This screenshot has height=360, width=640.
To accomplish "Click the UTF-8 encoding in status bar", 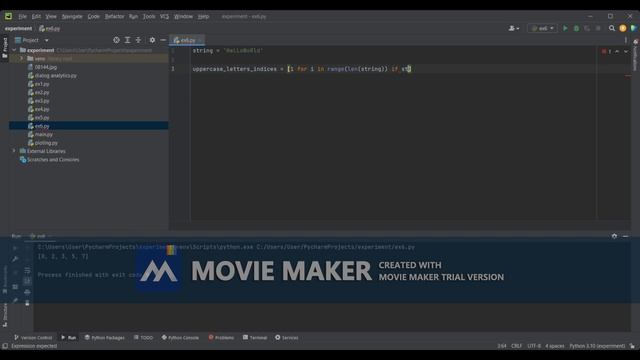I will pyautogui.click(x=534, y=346).
